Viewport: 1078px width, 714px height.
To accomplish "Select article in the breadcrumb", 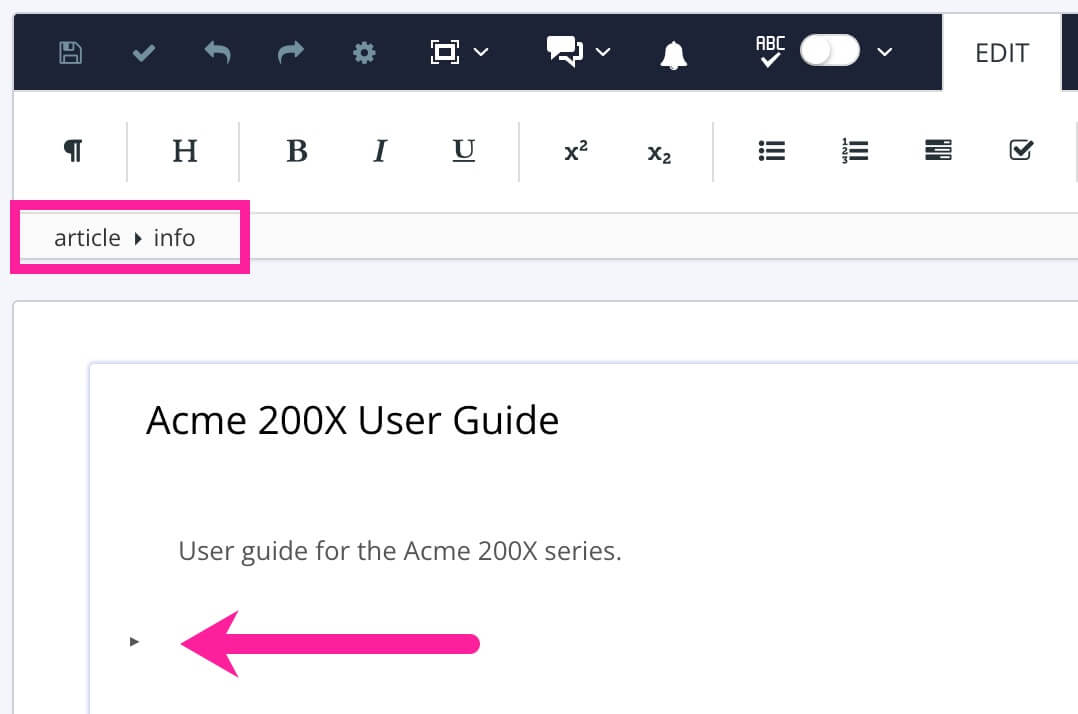I will click(x=87, y=238).
